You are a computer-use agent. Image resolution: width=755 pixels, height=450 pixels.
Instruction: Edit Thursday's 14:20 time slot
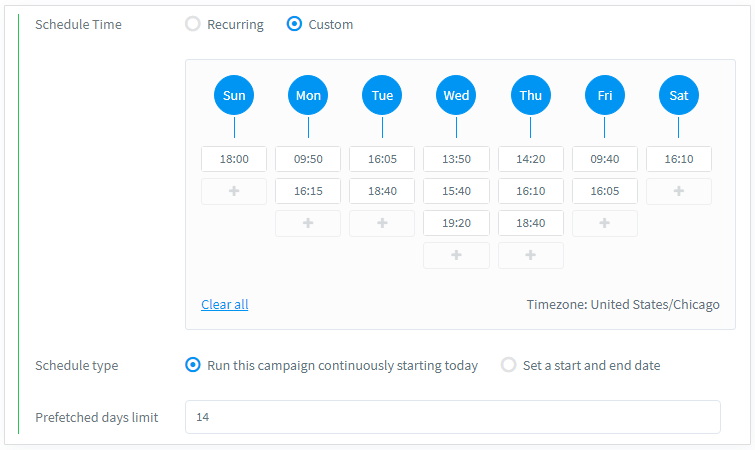pos(530,159)
